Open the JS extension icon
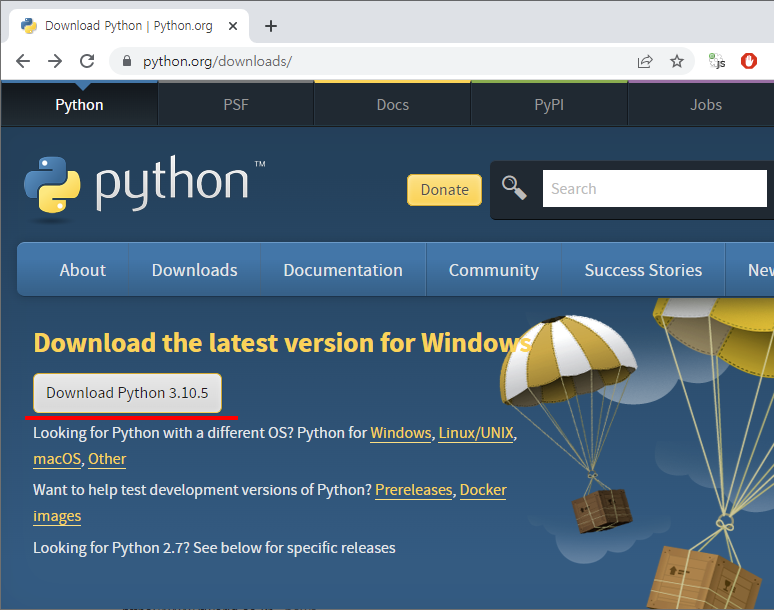The image size is (774, 610). (717, 61)
